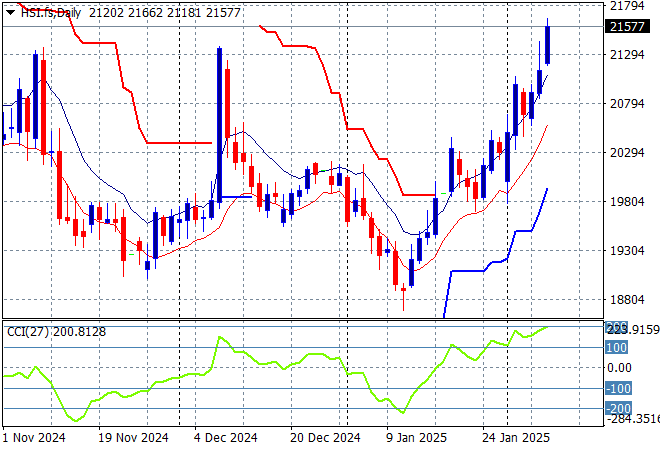The height and width of the screenshot is (450, 660).
Task: Click the 1 Nov 2024 date label
Action: click(x=34, y=438)
